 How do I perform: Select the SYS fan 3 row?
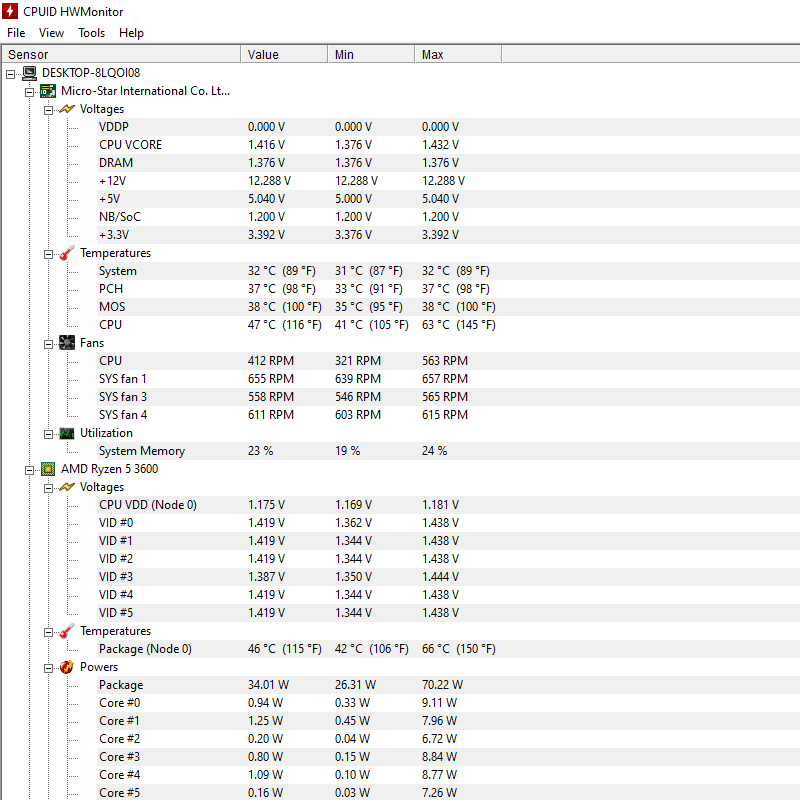(448, 397)
